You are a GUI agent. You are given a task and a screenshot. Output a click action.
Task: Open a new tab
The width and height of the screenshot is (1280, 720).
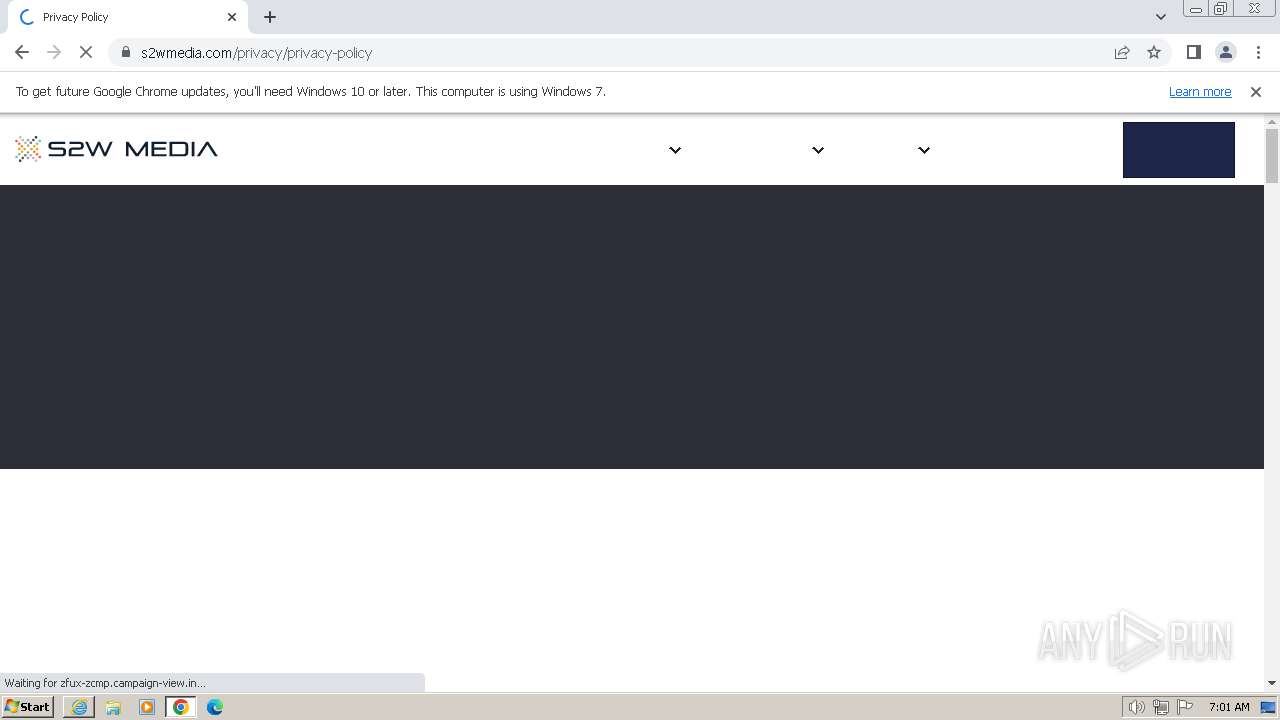(x=270, y=17)
